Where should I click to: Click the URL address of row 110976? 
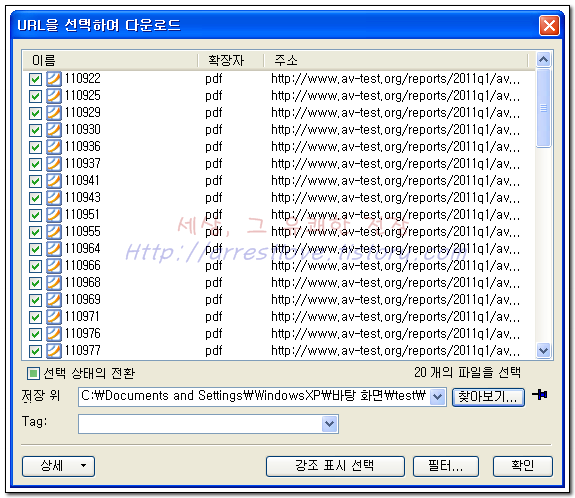pyautogui.click(x=395, y=334)
